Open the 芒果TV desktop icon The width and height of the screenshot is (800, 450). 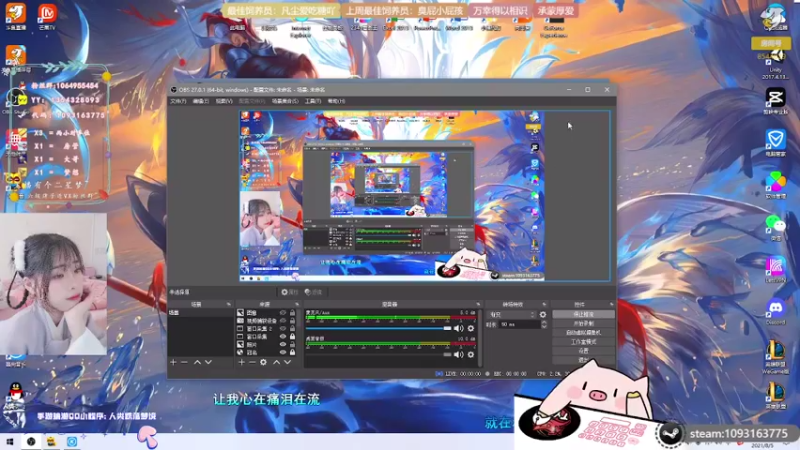pos(47,16)
